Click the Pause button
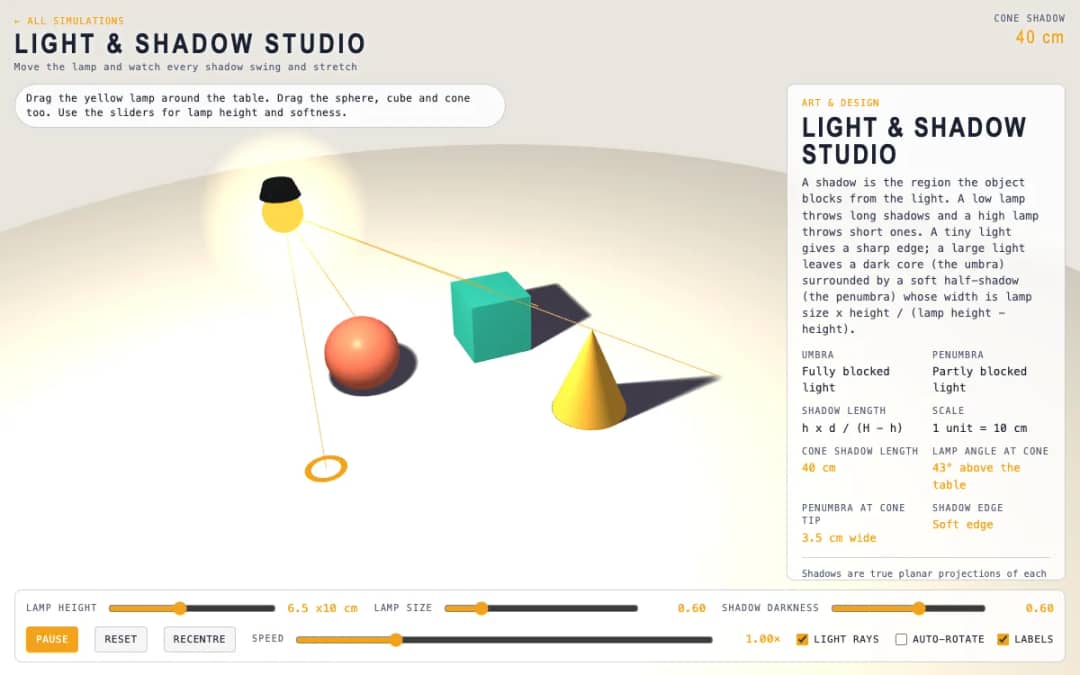The height and width of the screenshot is (675, 1080). [x=52, y=639]
